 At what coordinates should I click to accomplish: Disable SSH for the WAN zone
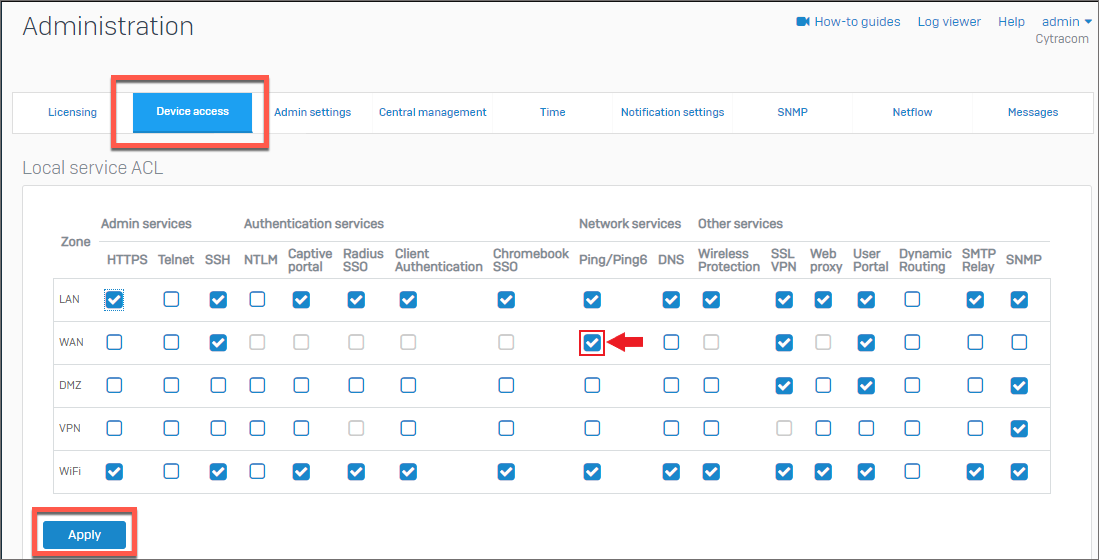pyautogui.click(x=218, y=343)
